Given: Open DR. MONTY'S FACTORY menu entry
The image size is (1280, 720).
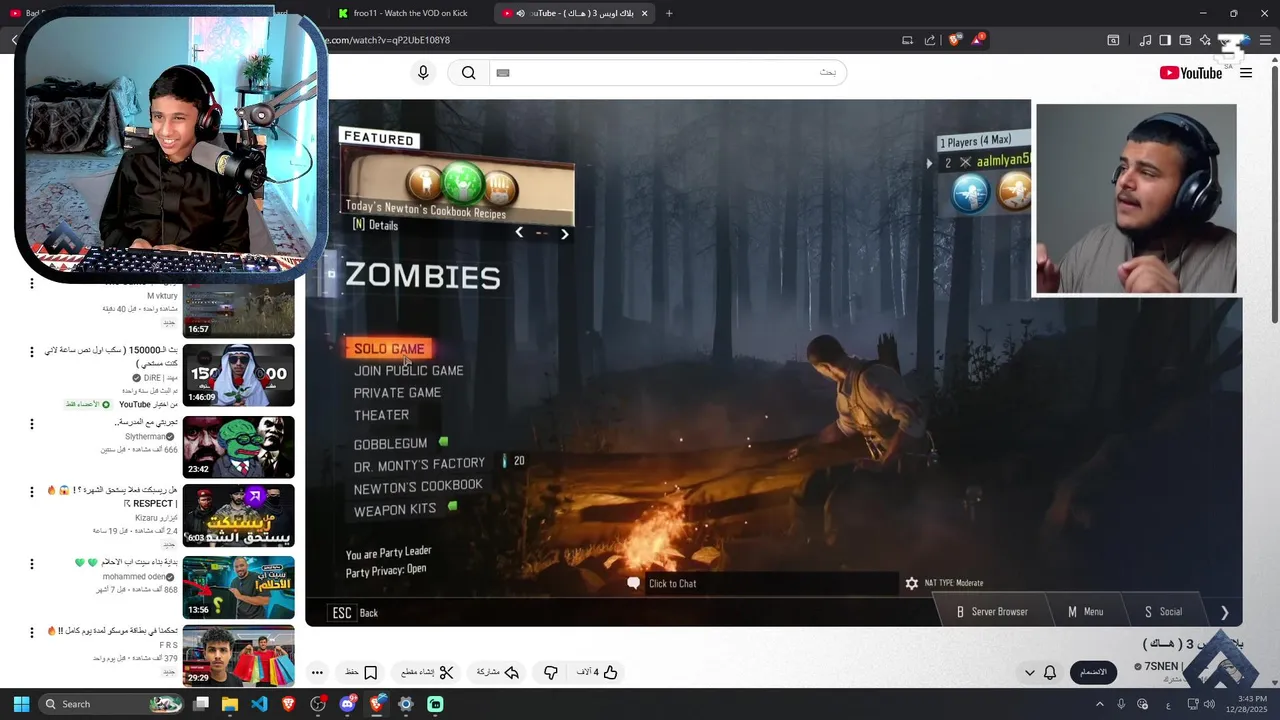Looking at the screenshot, I should coord(419,465).
